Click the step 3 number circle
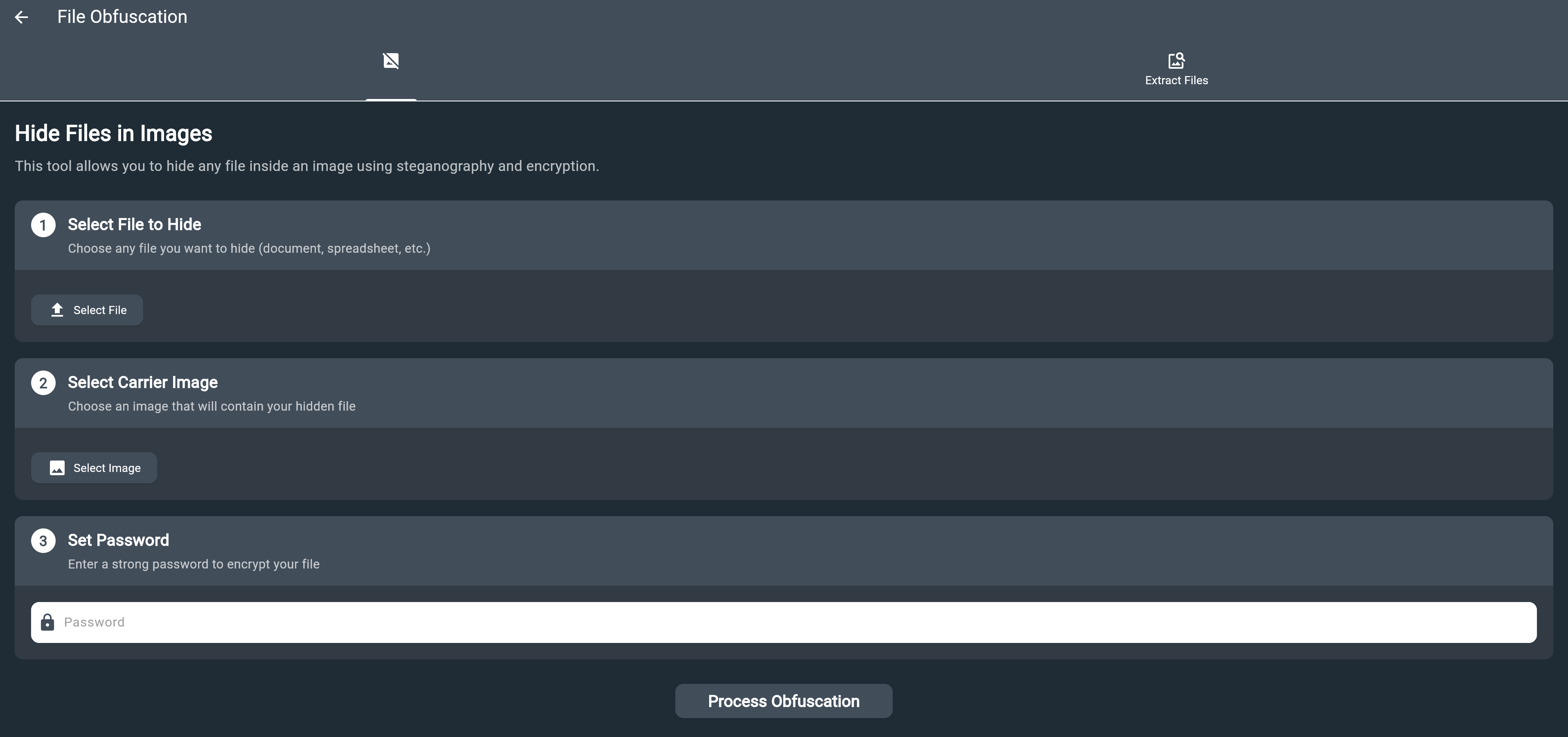This screenshot has height=737, width=1568. (x=43, y=541)
